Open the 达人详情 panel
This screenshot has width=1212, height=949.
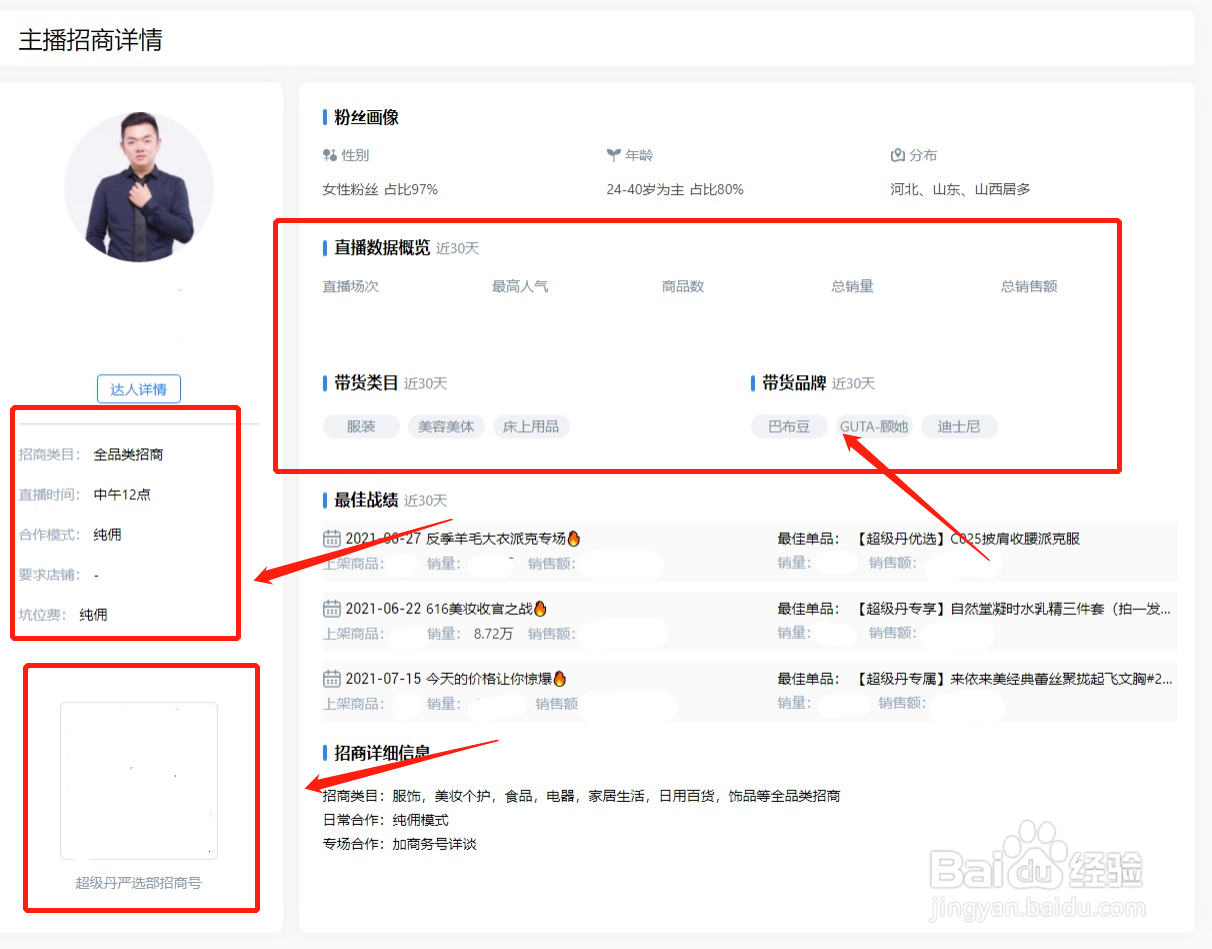point(138,388)
